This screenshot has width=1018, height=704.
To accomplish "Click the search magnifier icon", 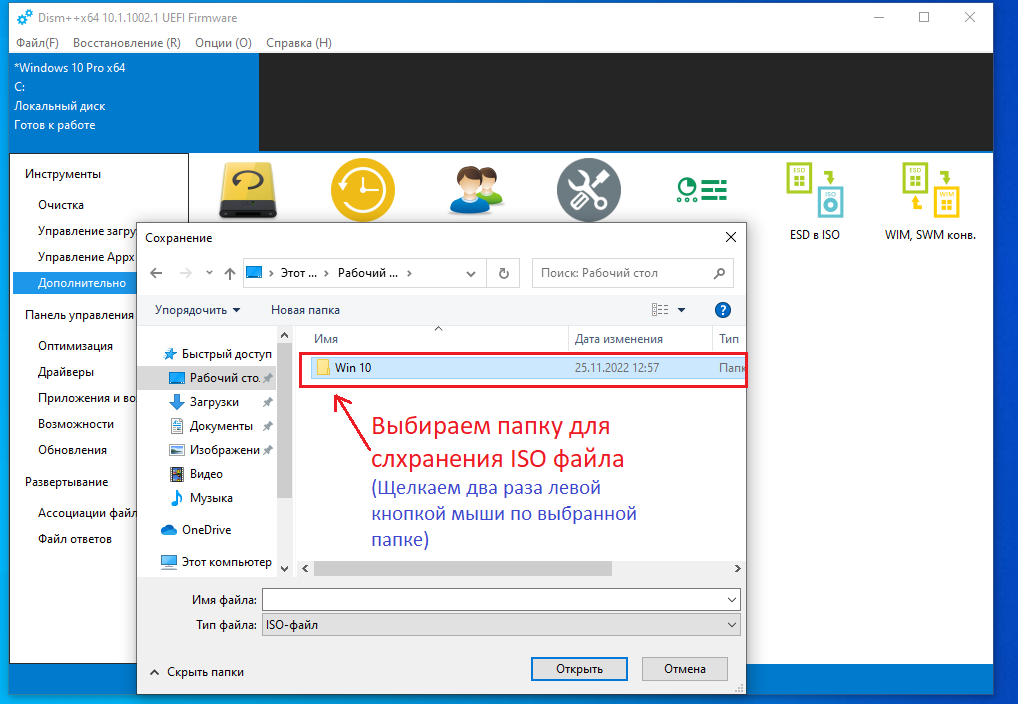I will (x=719, y=273).
